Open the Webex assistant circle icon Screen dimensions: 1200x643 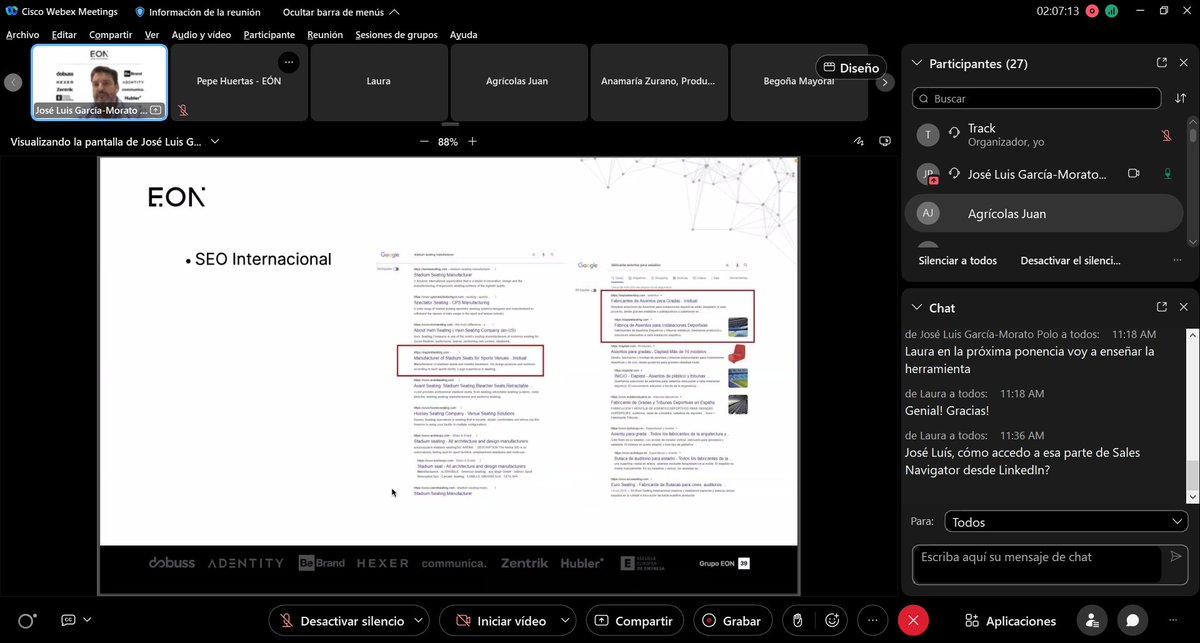coord(27,621)
